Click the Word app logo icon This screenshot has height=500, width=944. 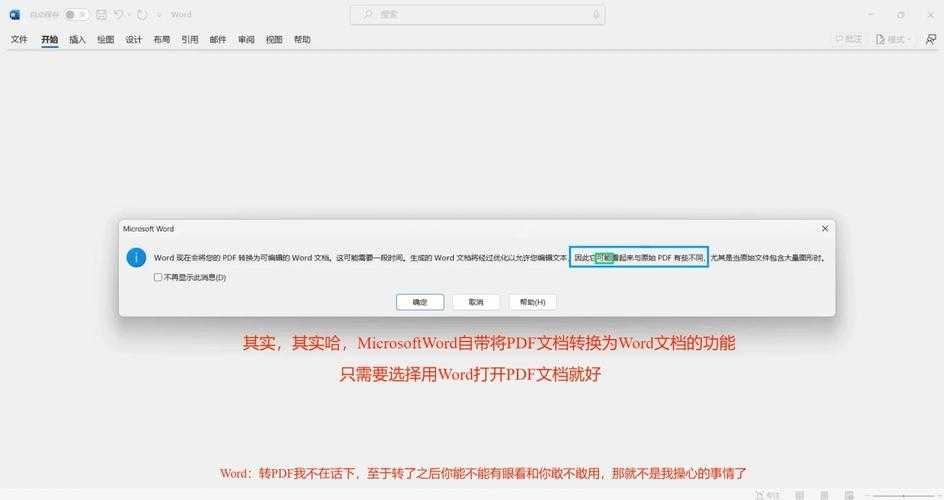click(15, 15)
